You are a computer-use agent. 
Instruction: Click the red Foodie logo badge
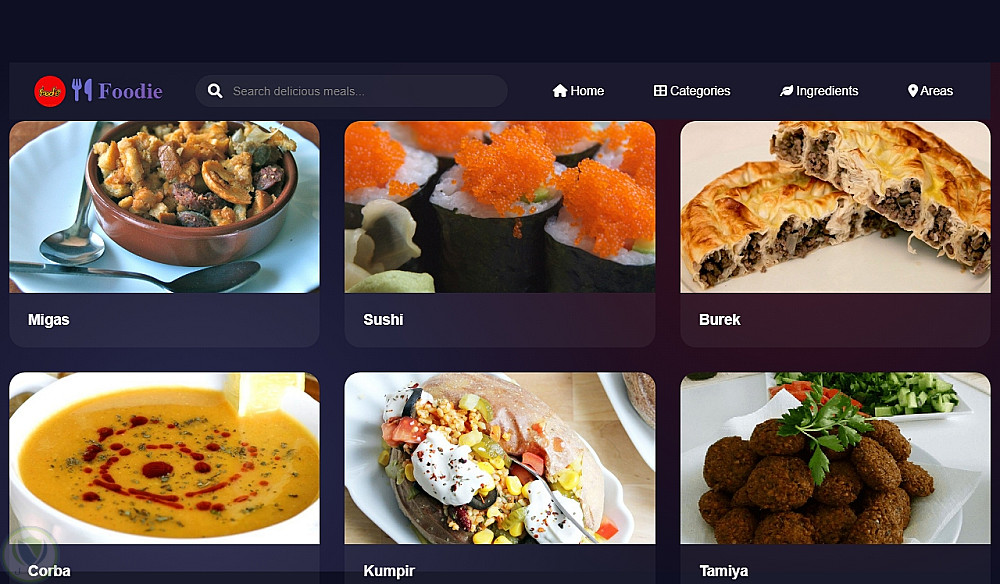coord(50,91)
